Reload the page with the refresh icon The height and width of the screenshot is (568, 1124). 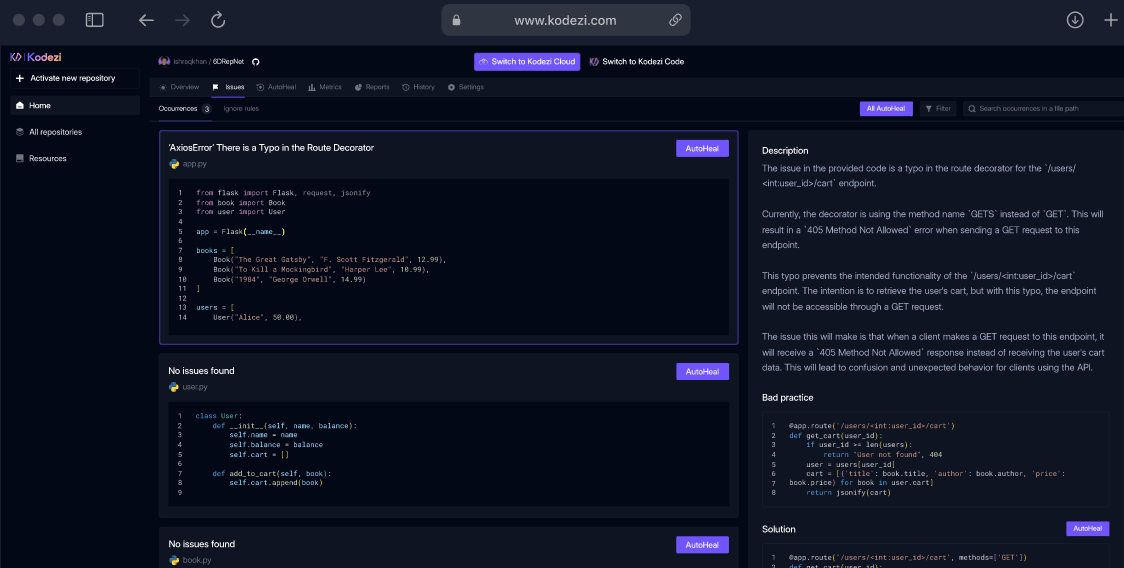click(218, 20)
